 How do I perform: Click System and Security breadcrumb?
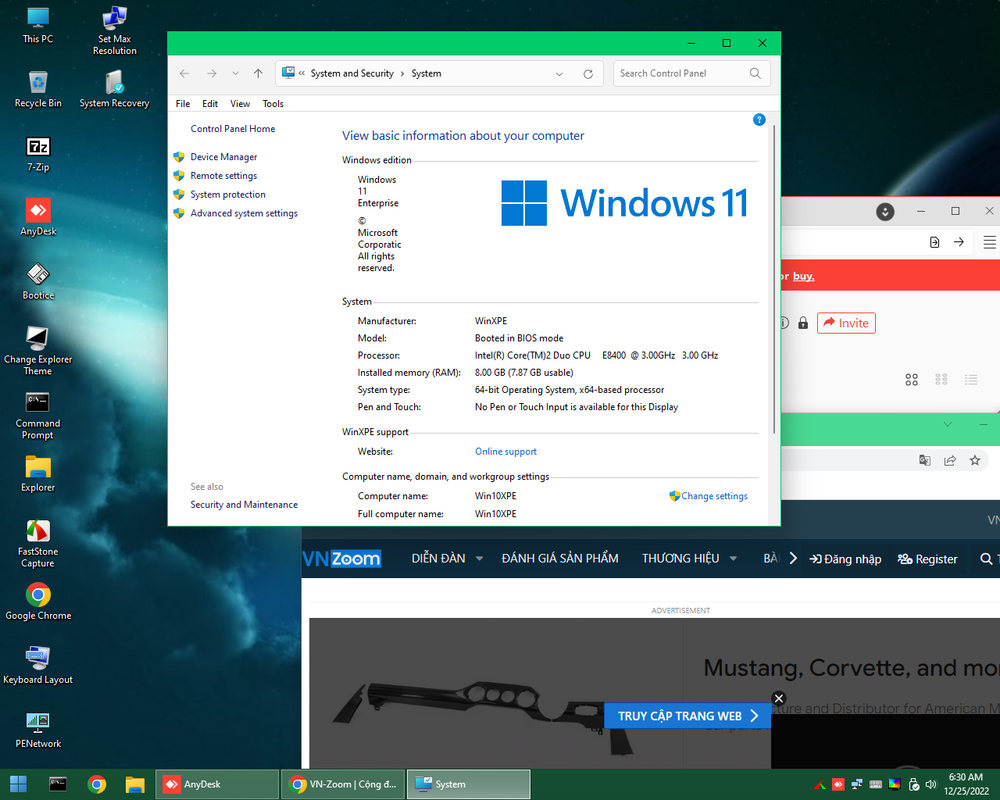click(352, 73)
